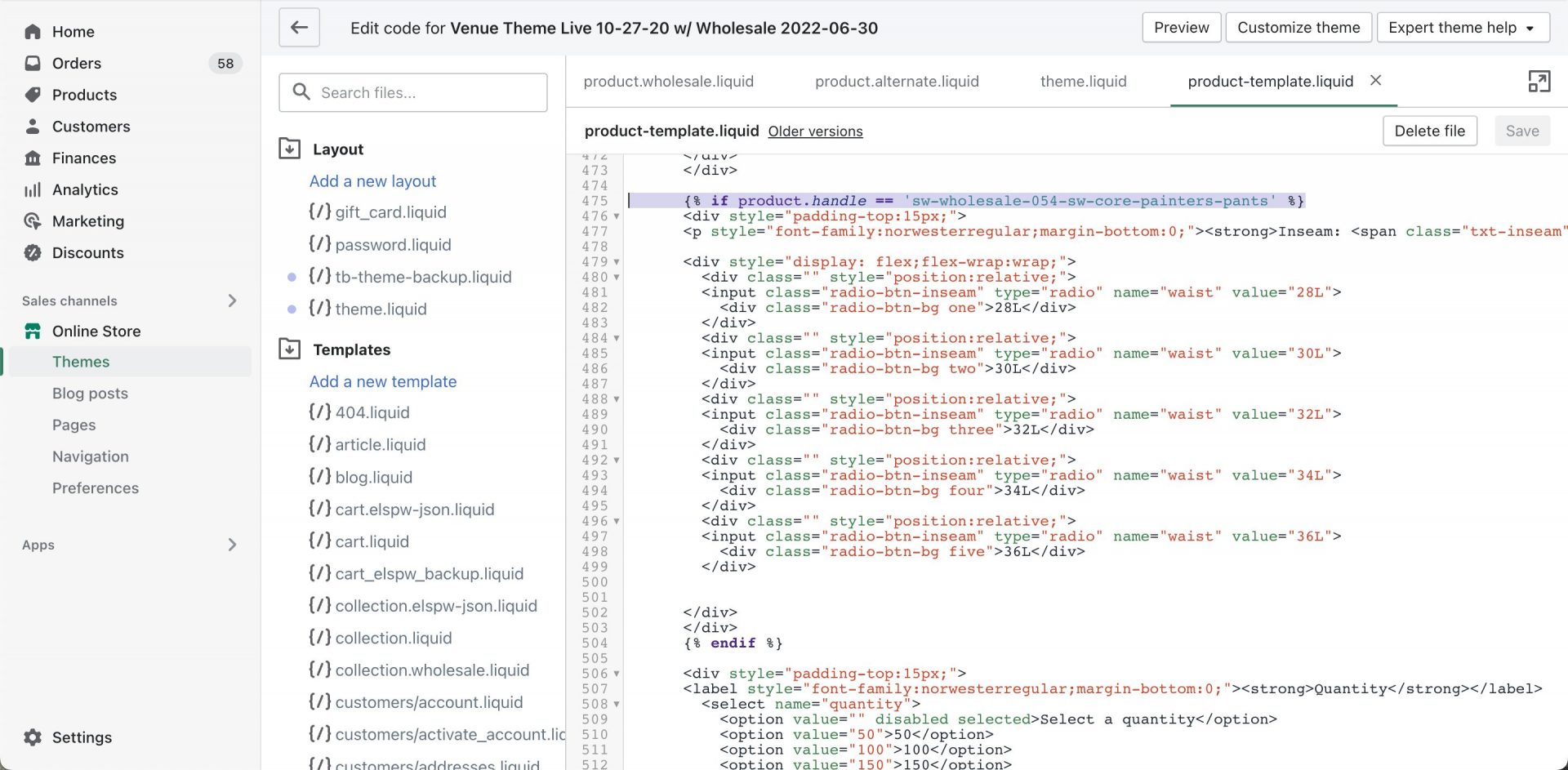Fold code at line 506
Viewport: 1568px width, 770px height.
point(617,674)
